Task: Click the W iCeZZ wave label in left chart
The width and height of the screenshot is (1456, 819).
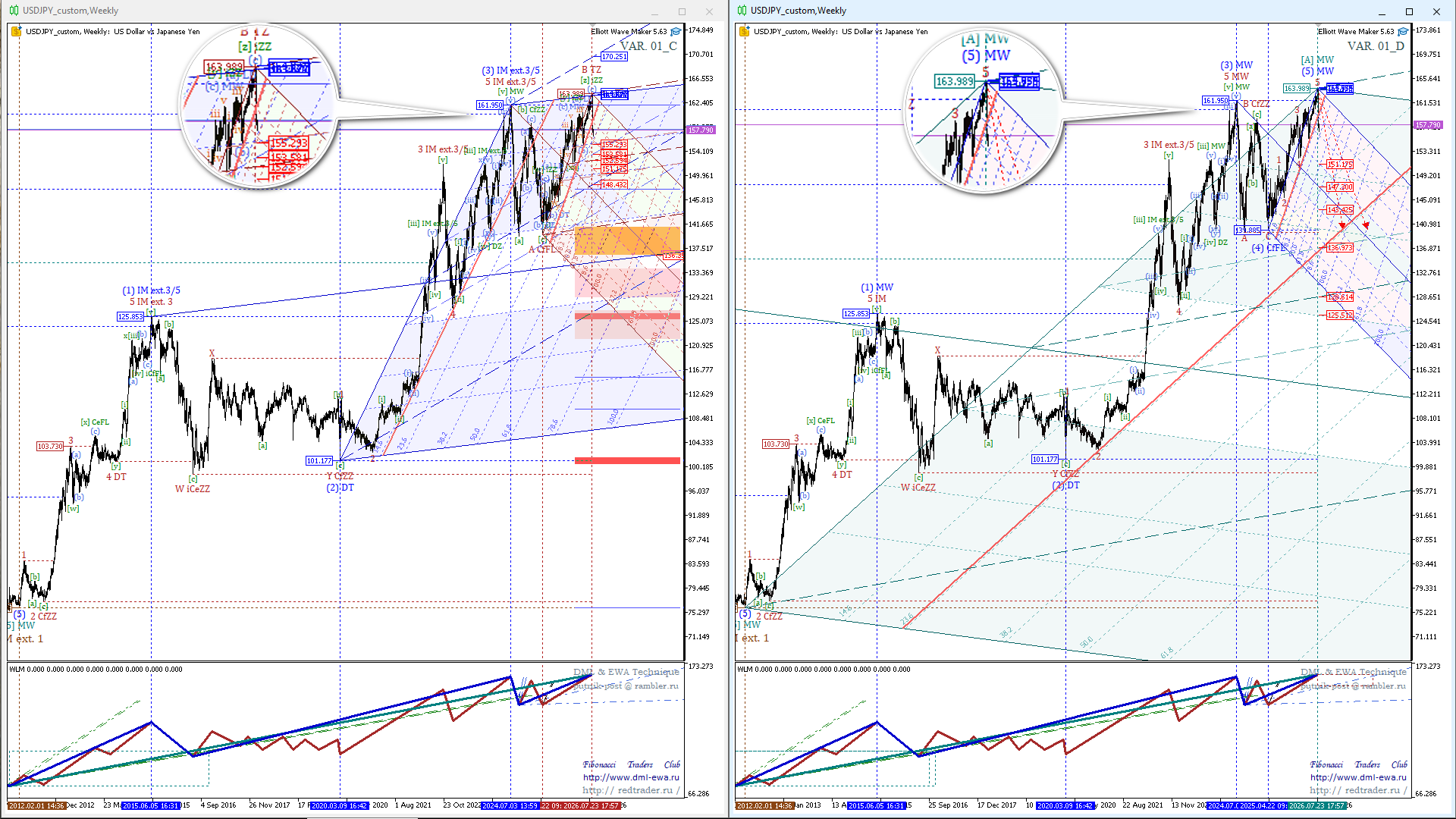Action: tap(193, 489)
